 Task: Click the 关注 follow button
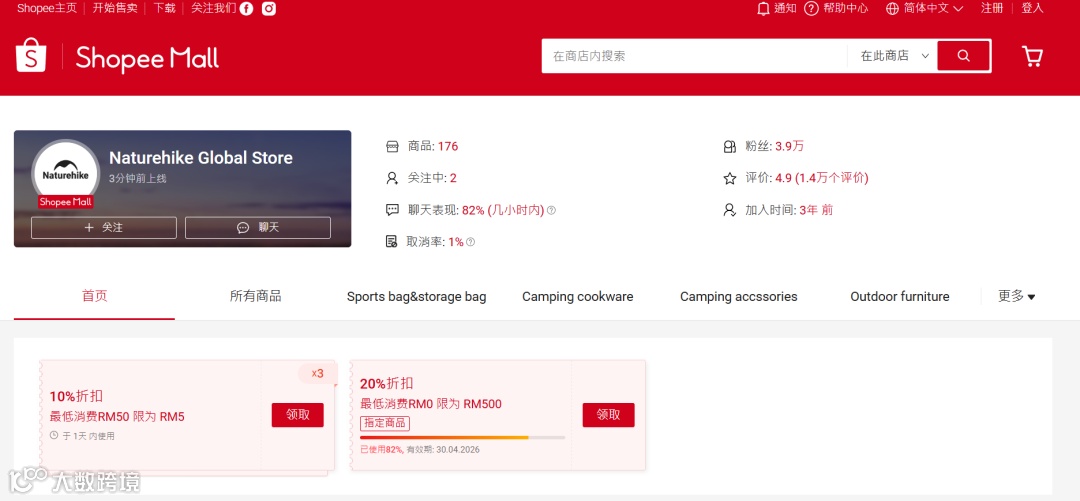click(x=103, y=227)
